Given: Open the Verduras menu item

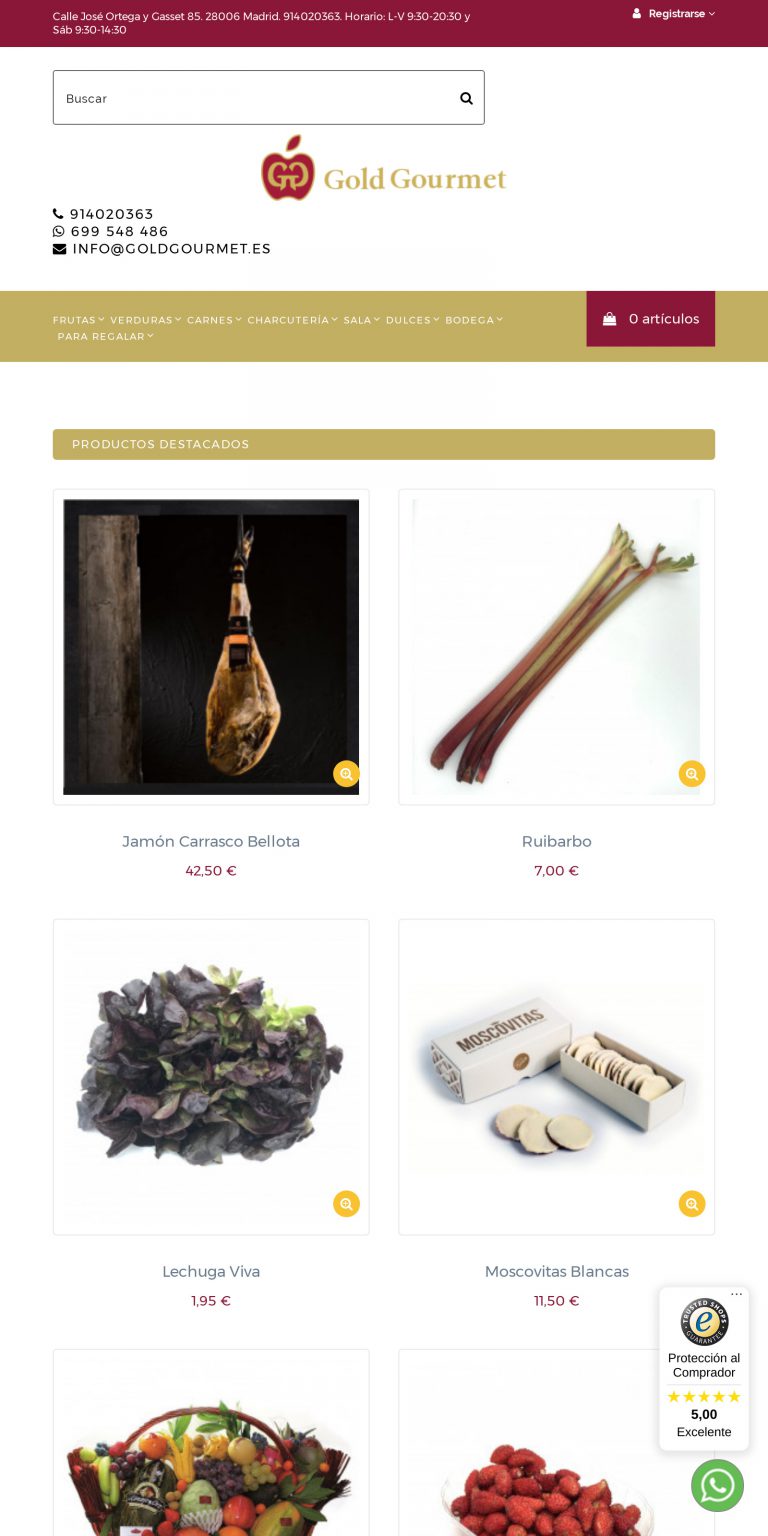Looking at the screenshot, I should pos(146,320).
